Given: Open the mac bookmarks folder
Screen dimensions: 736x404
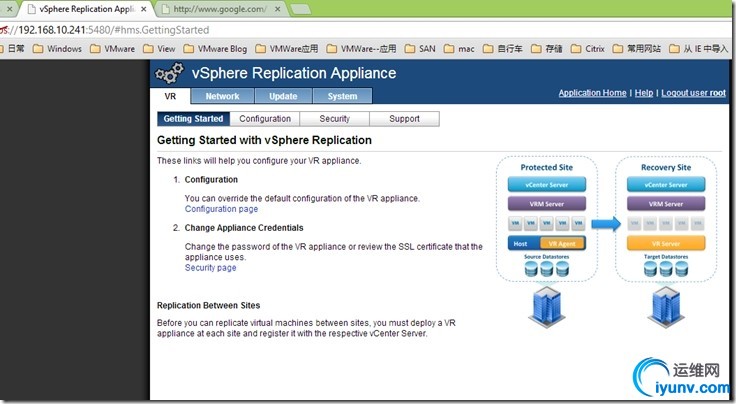Looking at the screenshot, I should coord(459,49).
